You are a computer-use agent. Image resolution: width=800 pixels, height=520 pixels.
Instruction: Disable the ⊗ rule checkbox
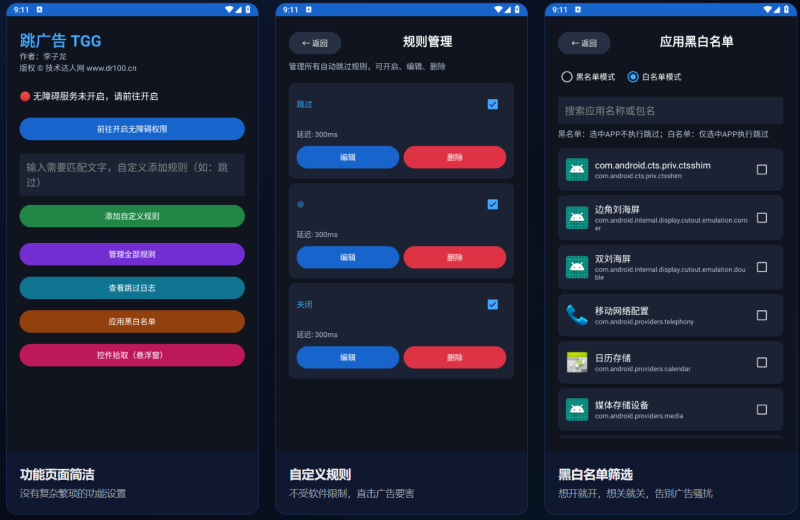492,204
